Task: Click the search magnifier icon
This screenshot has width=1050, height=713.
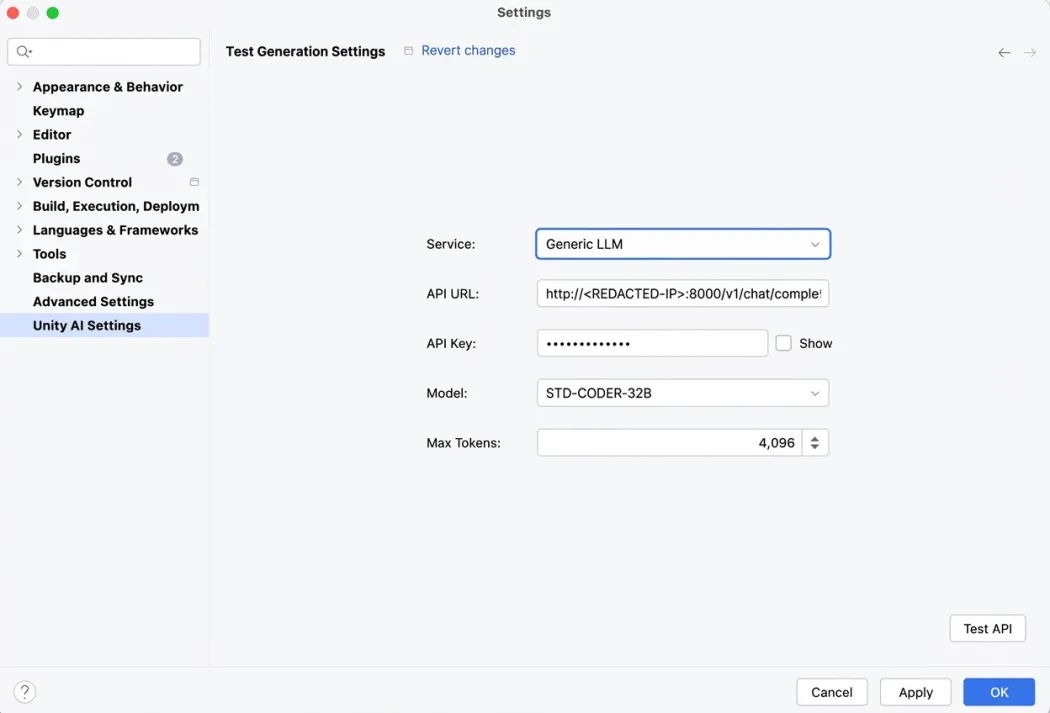Action: 24,52
